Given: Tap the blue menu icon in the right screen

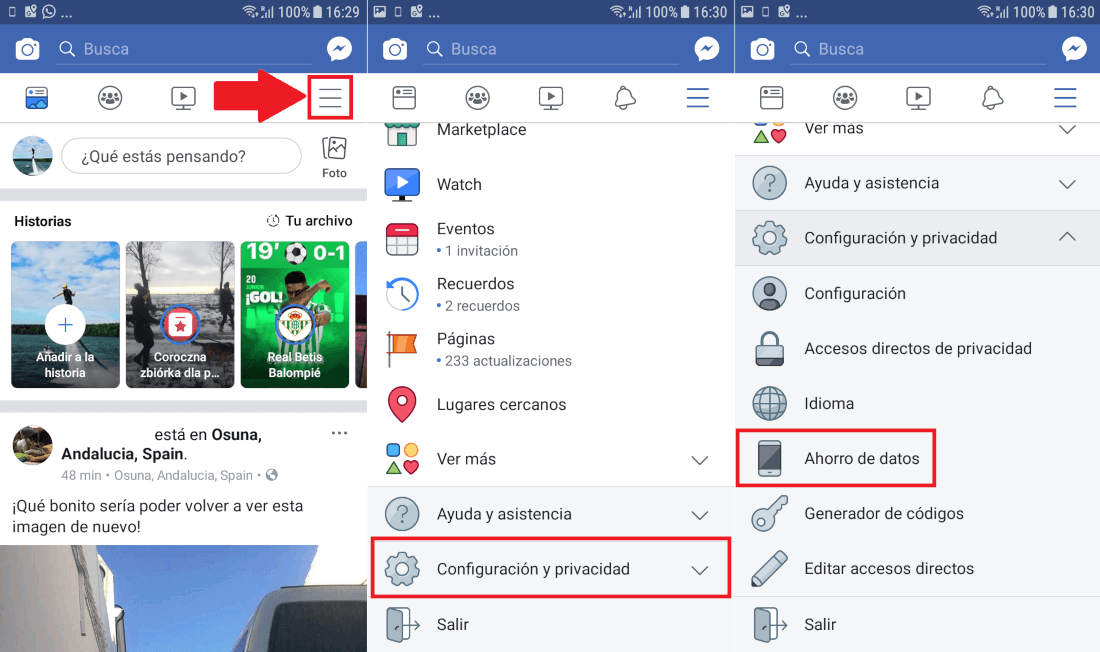Looking at the screenshot, I should pos(1065,98).
